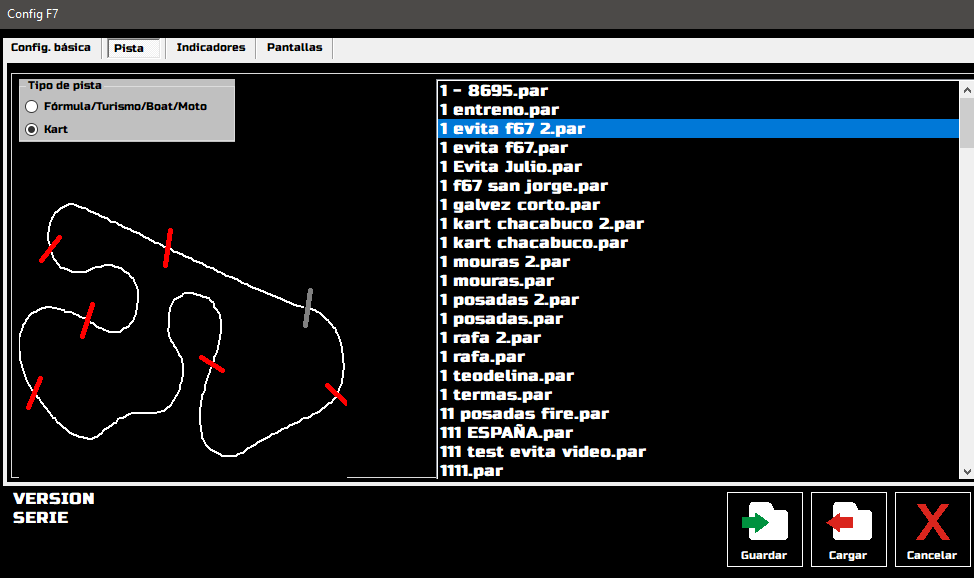The height and width of the screenshot is (578, 974).
Task: Select file '1 kart chacabuco 2.par'
Action: [699, 224]
